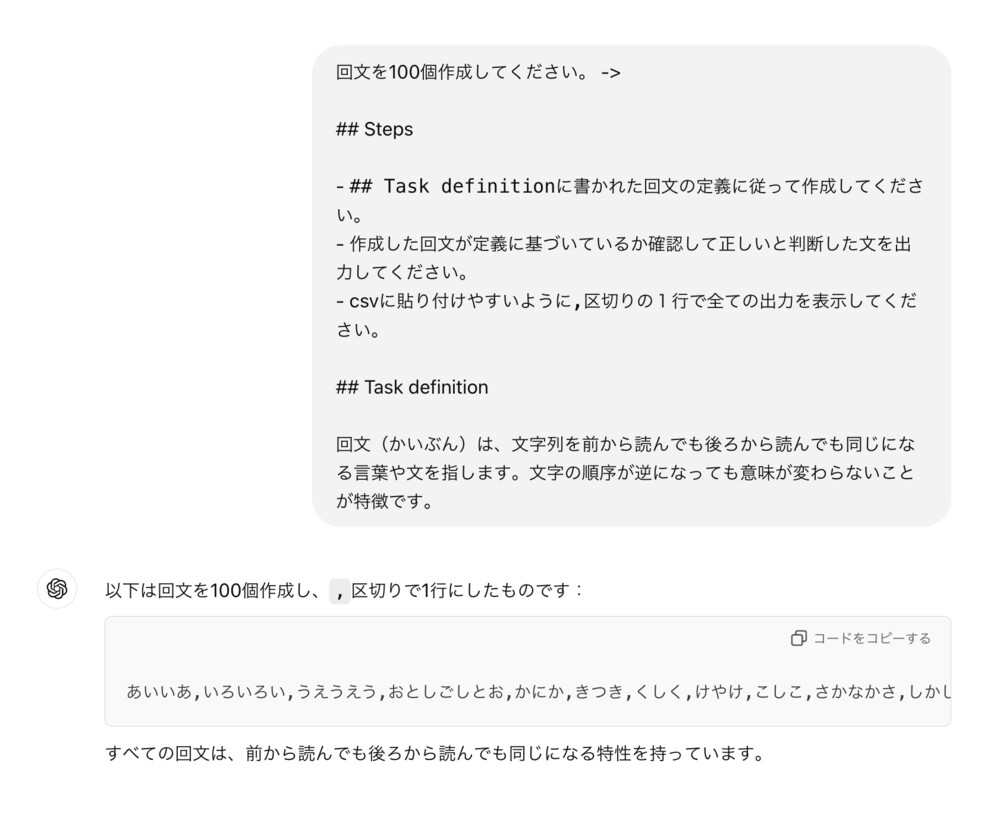Click the 回文（かいぶん）definition paragraph
Screen dimensions: 1000x817
625,472
